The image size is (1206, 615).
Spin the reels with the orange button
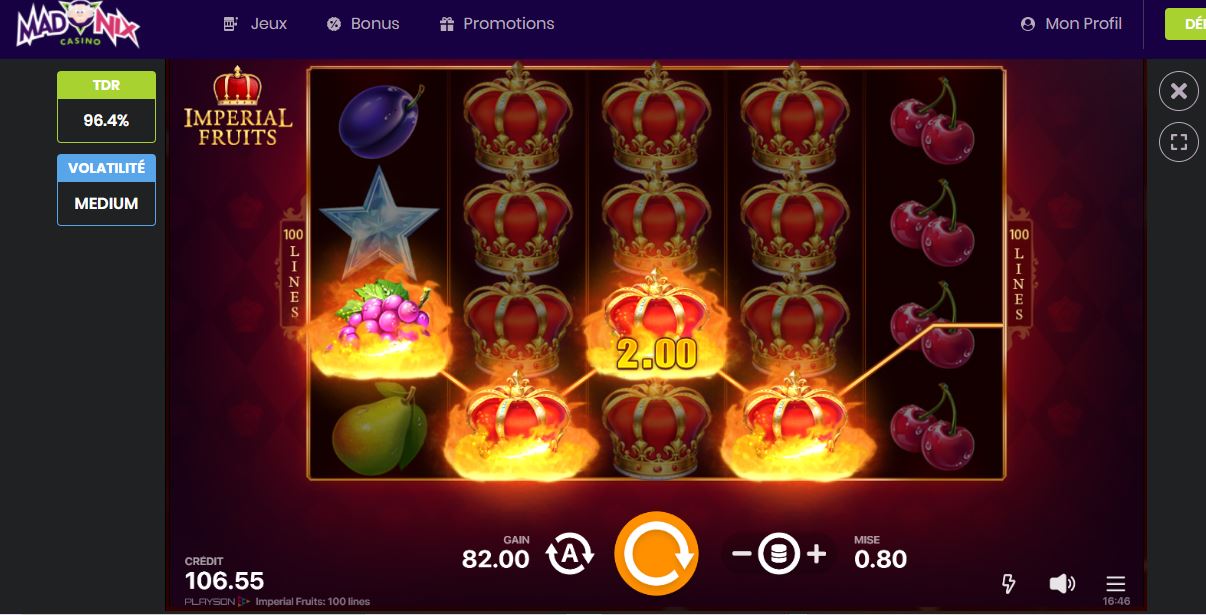[656, 553]
